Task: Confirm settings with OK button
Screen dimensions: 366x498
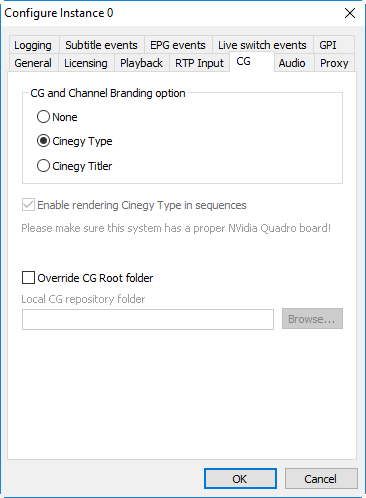Action: pyautogui.click(x=240, y=479)
